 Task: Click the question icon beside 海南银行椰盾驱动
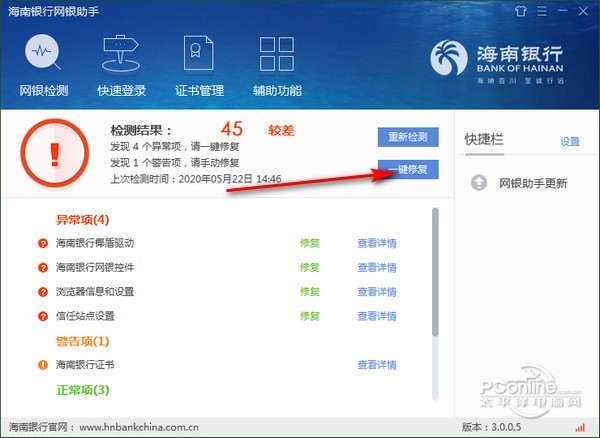point(43,243)
